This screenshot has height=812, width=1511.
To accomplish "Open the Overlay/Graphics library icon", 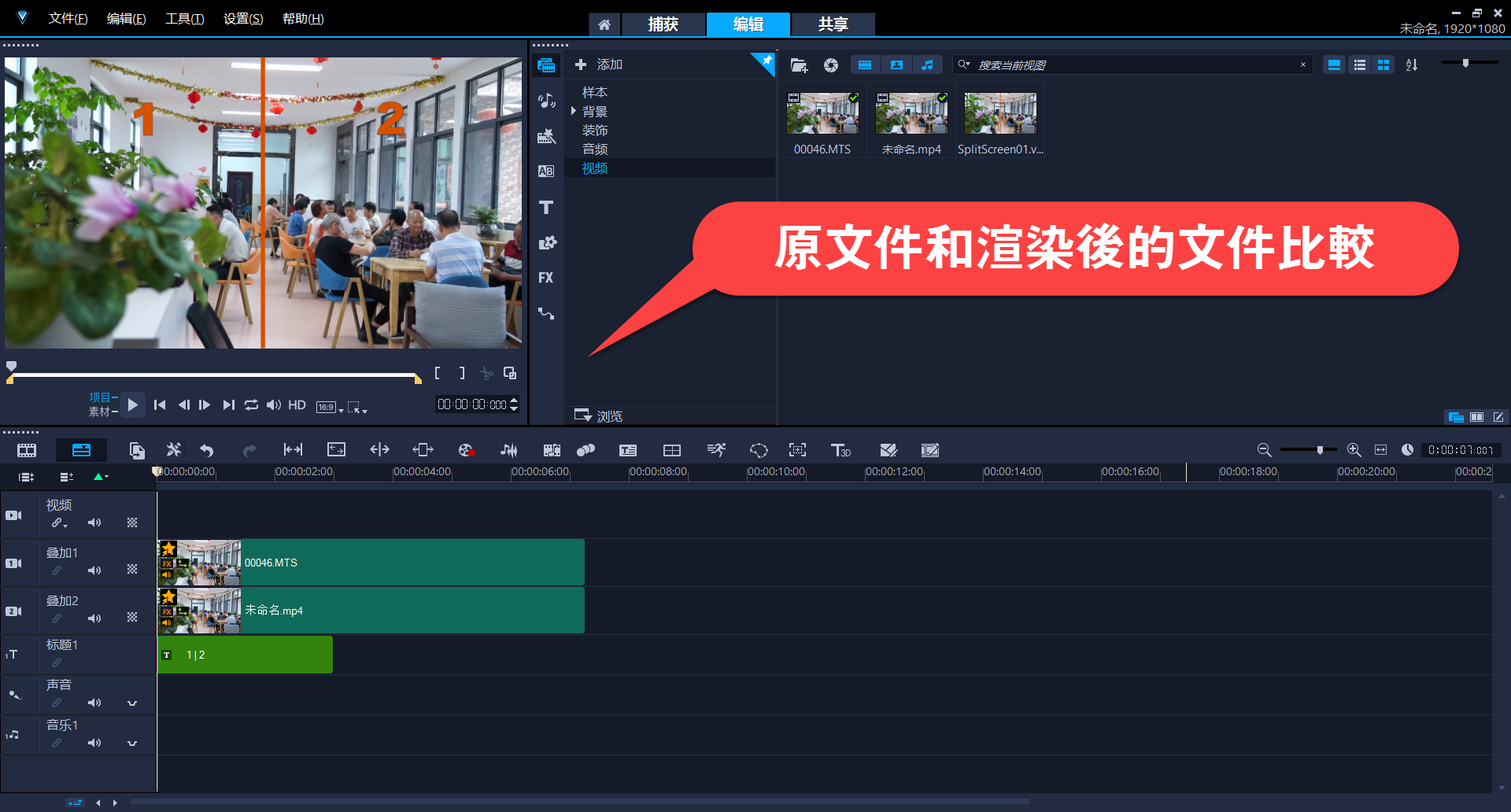I will coord(546,242).
